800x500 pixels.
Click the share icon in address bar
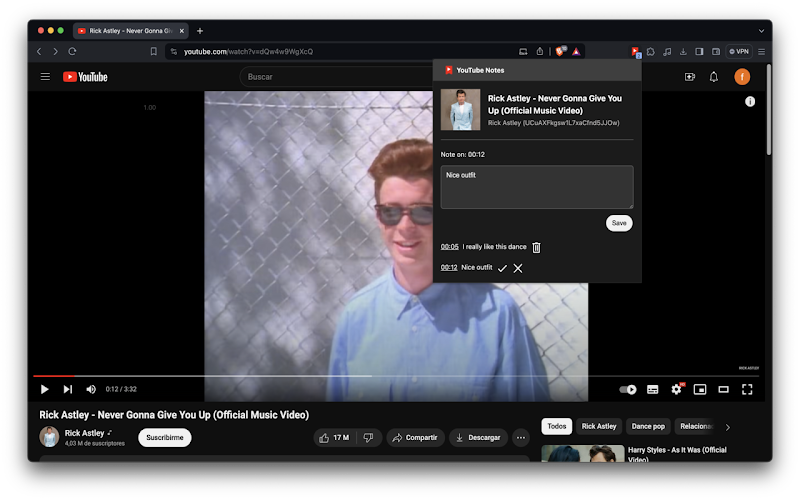coord(540,52)
